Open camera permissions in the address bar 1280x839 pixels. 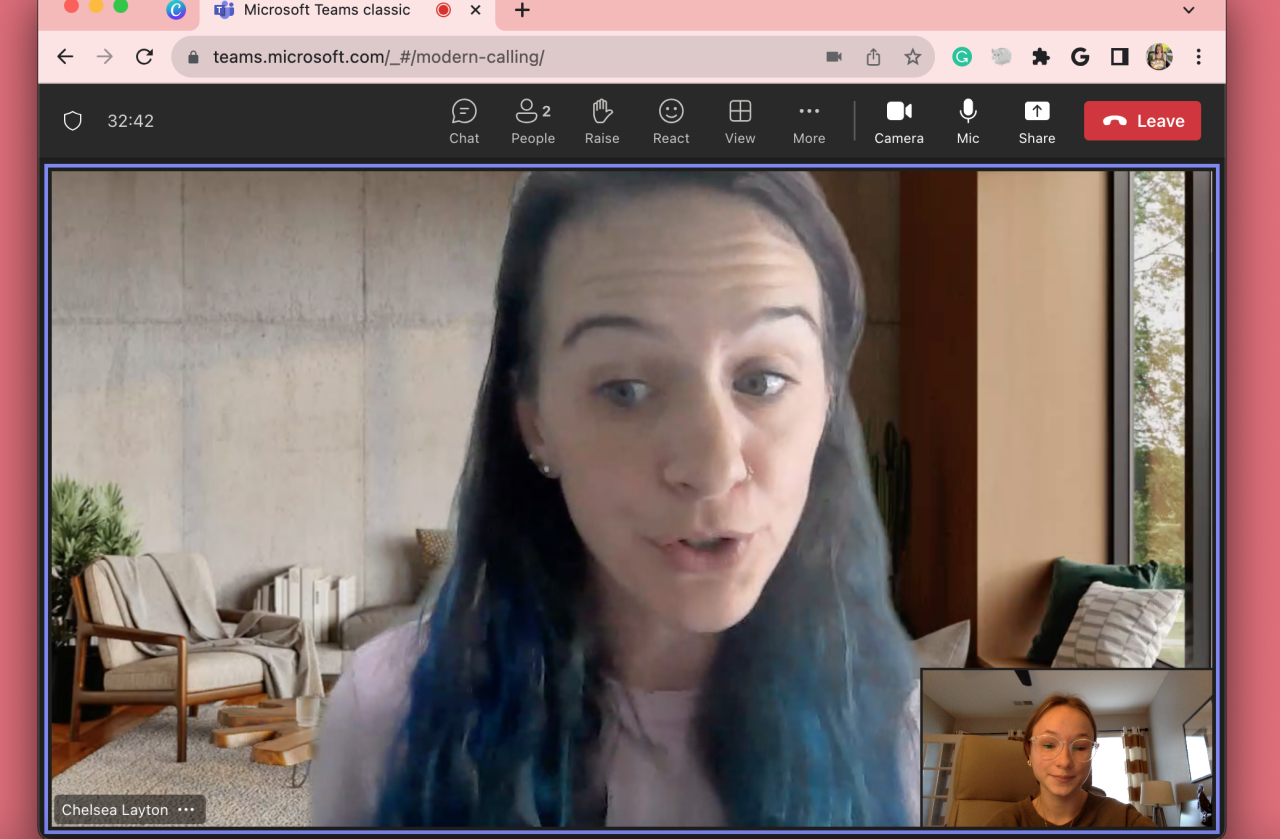(x=834, y=57)
